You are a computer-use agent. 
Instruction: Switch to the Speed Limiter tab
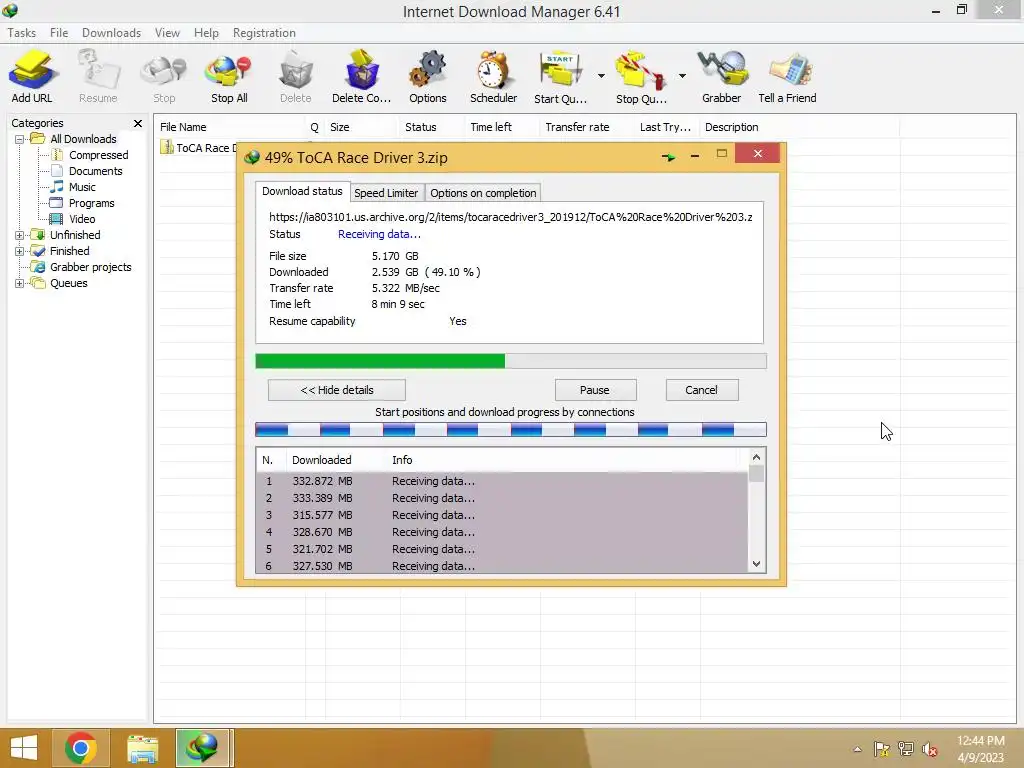[x=386, y=193]
